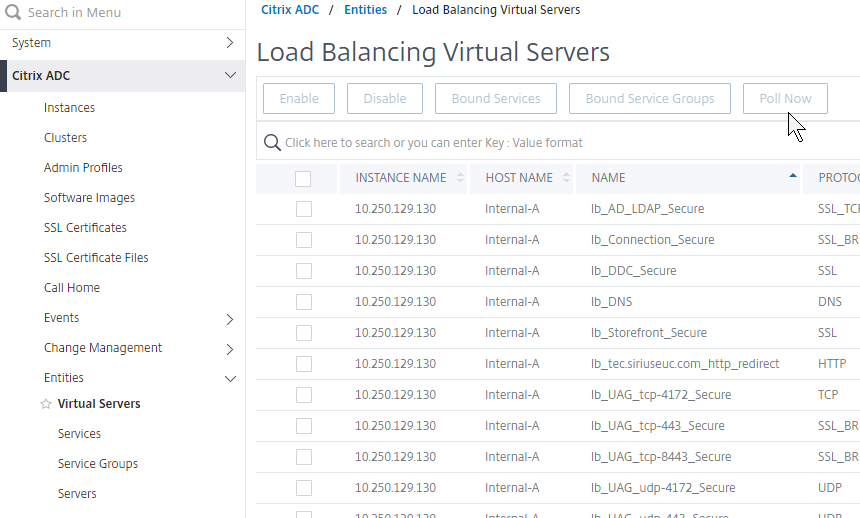
Task: Expand the Events submenu chevron
Action: pos(230,319)
